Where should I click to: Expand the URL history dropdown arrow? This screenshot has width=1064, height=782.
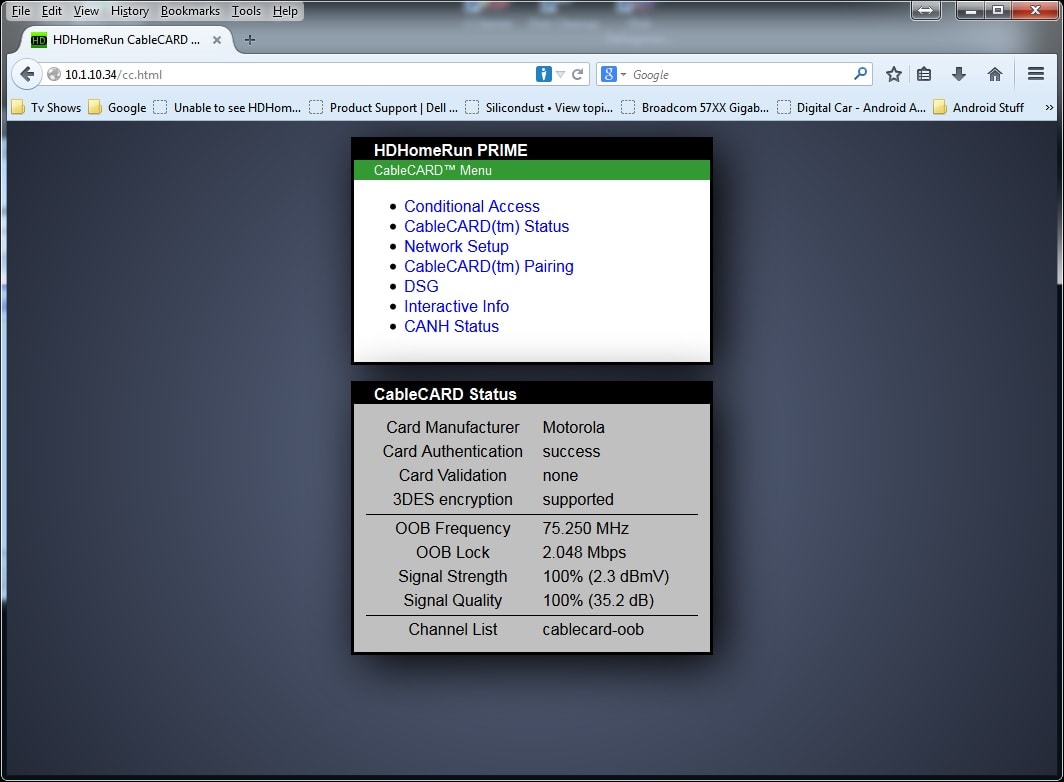coord(561,75)
